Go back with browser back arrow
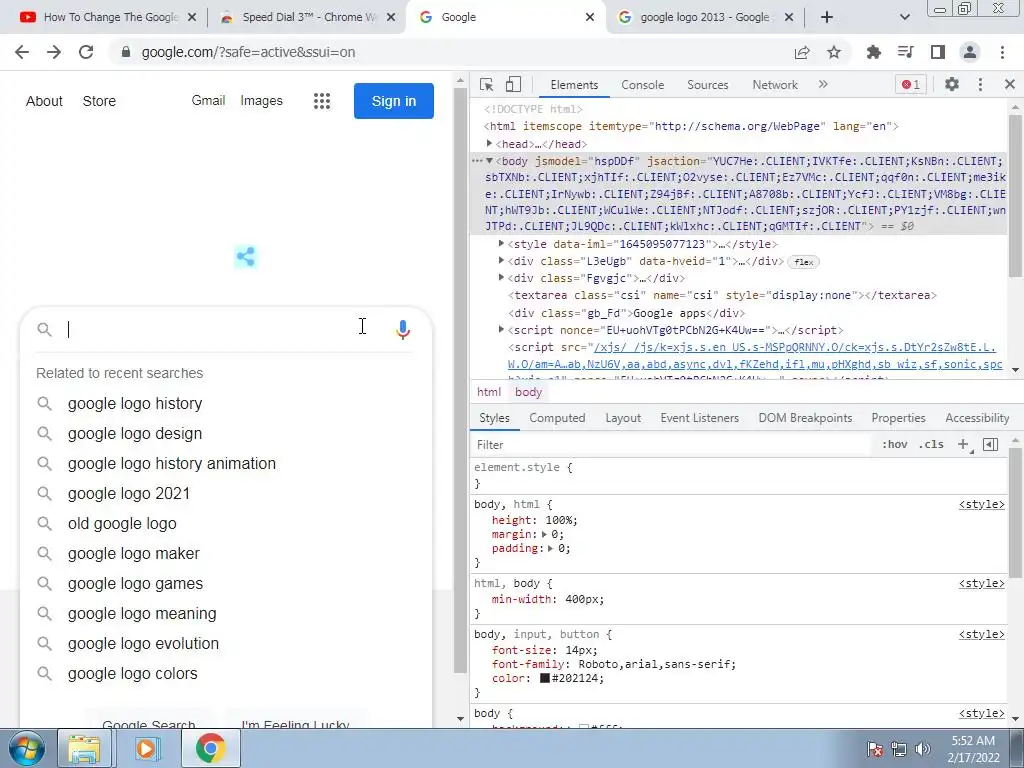This screenshot has width=1024, height=768. click(x=22, y=52)
